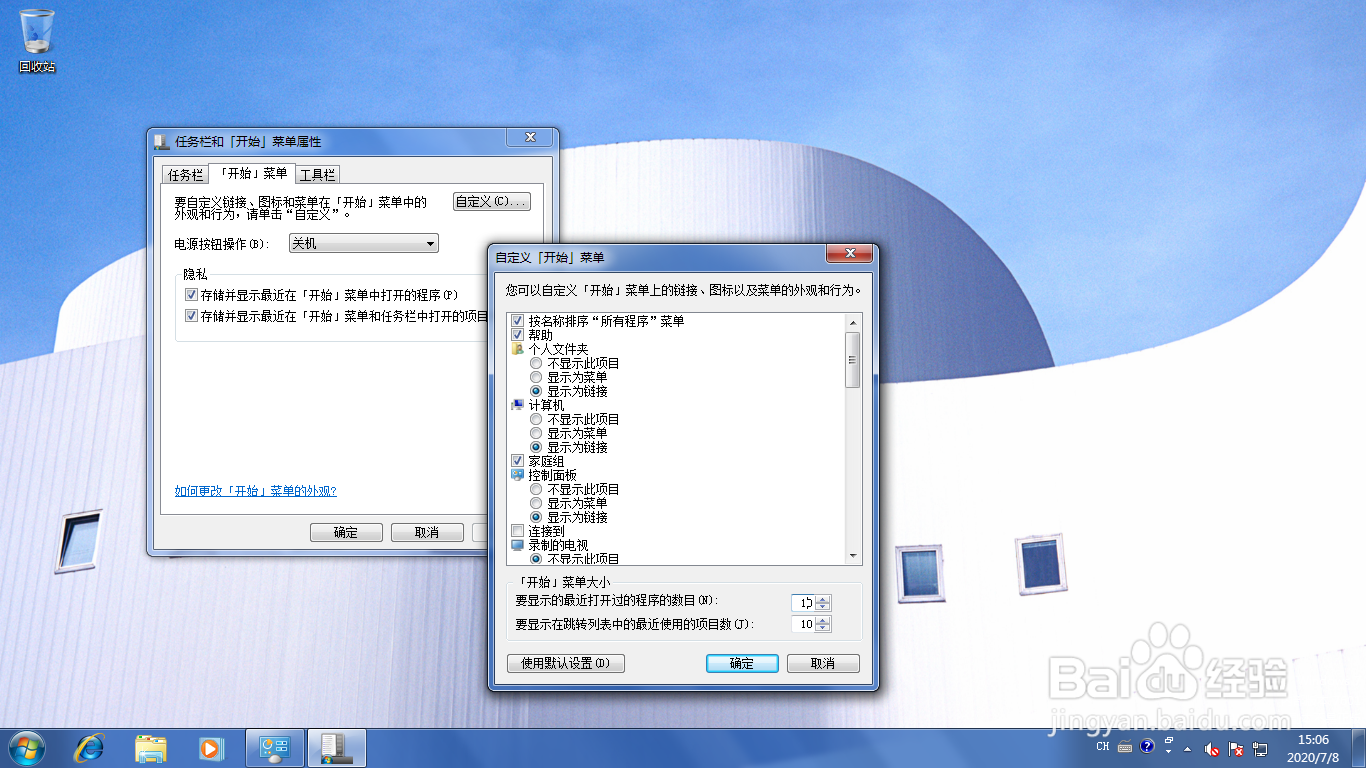Click the title bar icon of 任务栏 properties window
The height and width of the screenshot is (768, 1366).
[x=163, y=142]
